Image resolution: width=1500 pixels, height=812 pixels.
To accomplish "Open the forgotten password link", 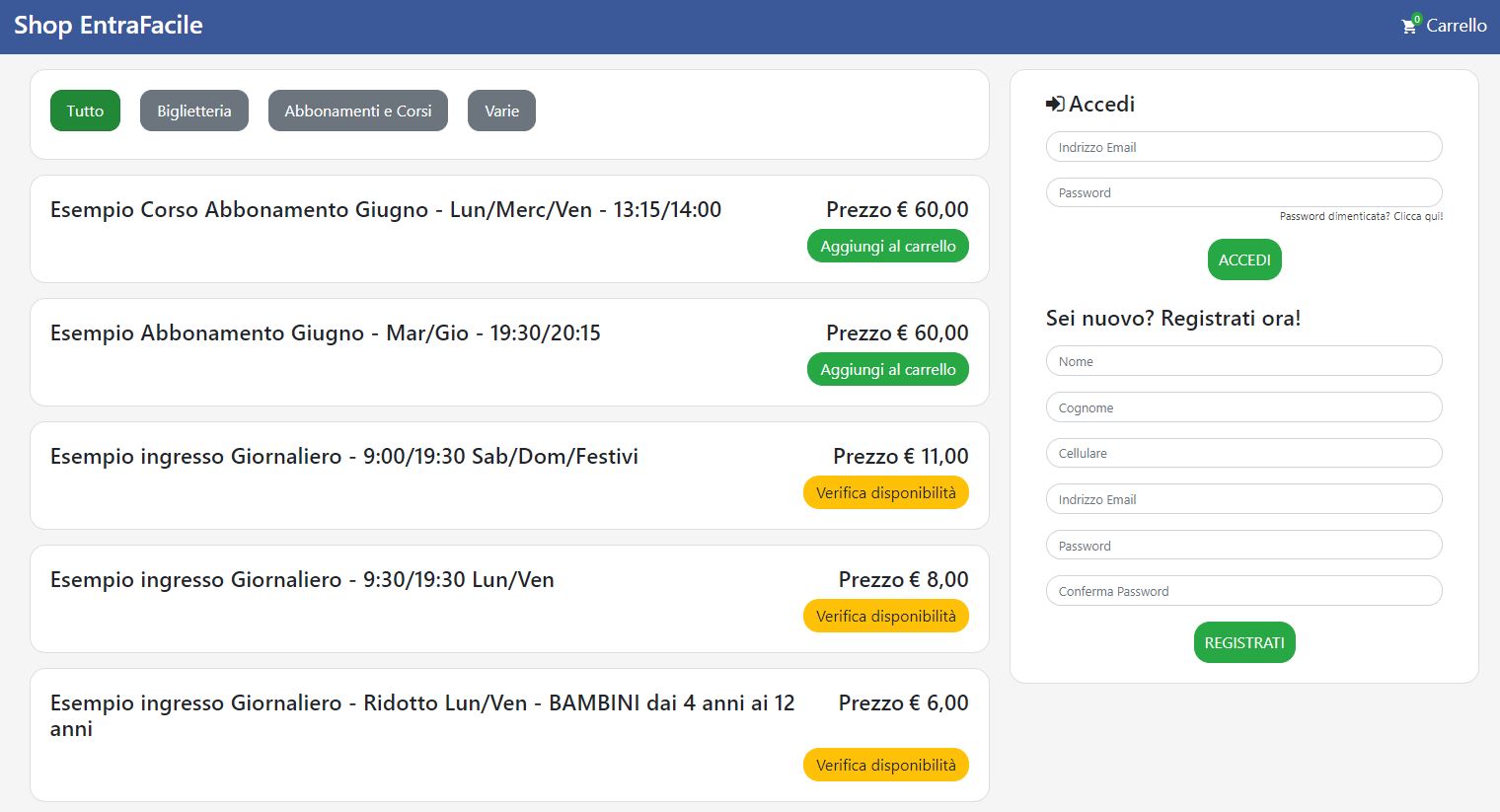I will click(x=1361, y=216).
